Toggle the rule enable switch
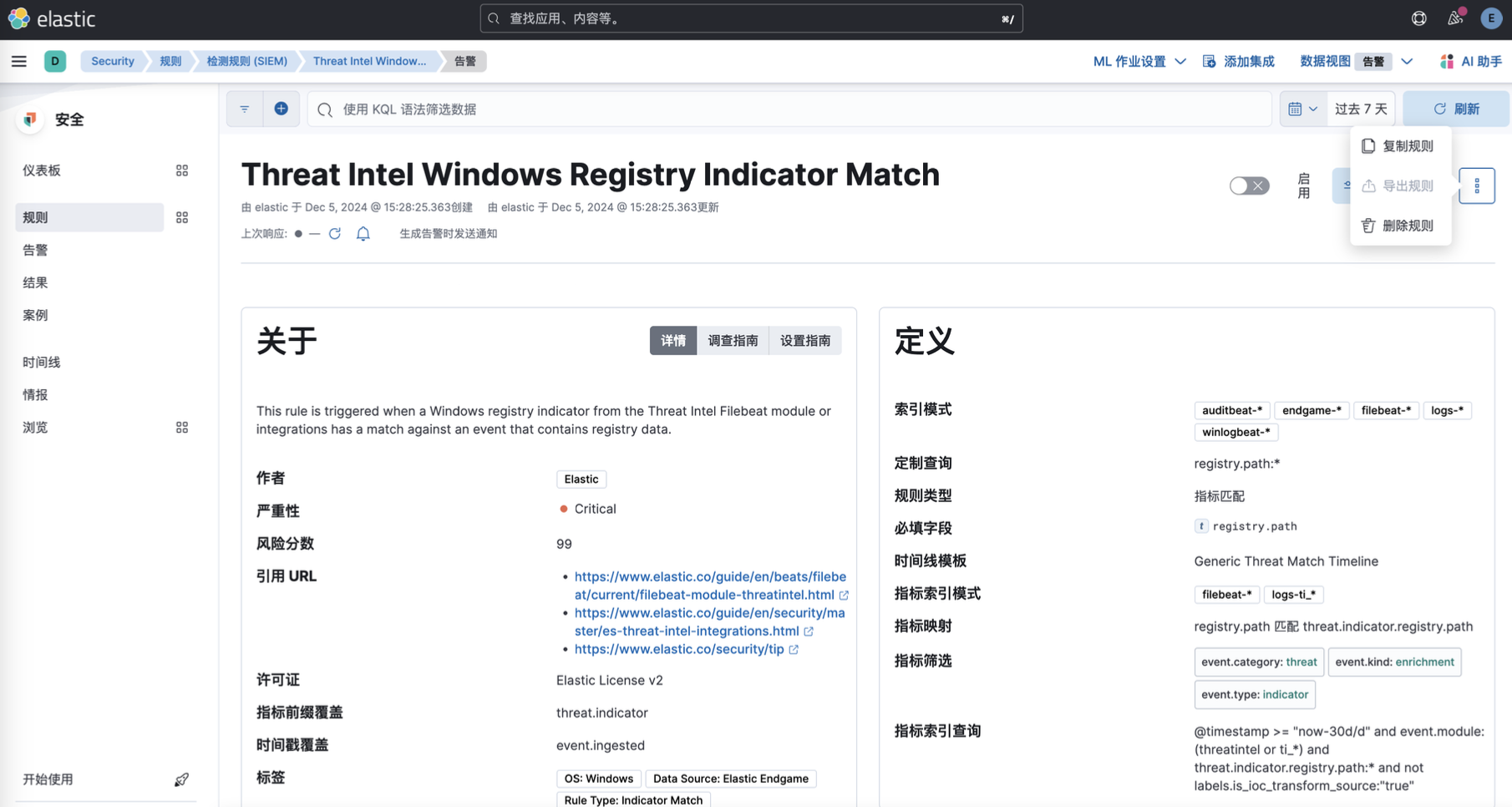The image size is (1512, 807). click(1249, 185)
